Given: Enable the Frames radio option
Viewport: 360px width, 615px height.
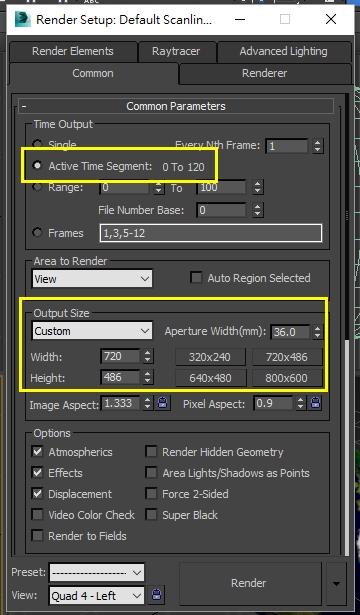Looking at the screenshot, I should 37,233.
